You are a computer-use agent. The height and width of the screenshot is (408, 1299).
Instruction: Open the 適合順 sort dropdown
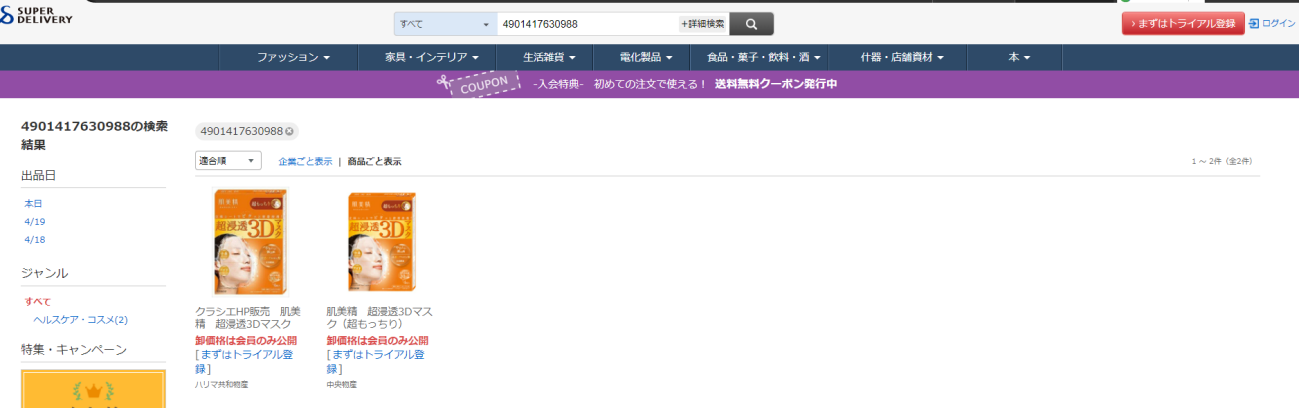tap(228, 160)
